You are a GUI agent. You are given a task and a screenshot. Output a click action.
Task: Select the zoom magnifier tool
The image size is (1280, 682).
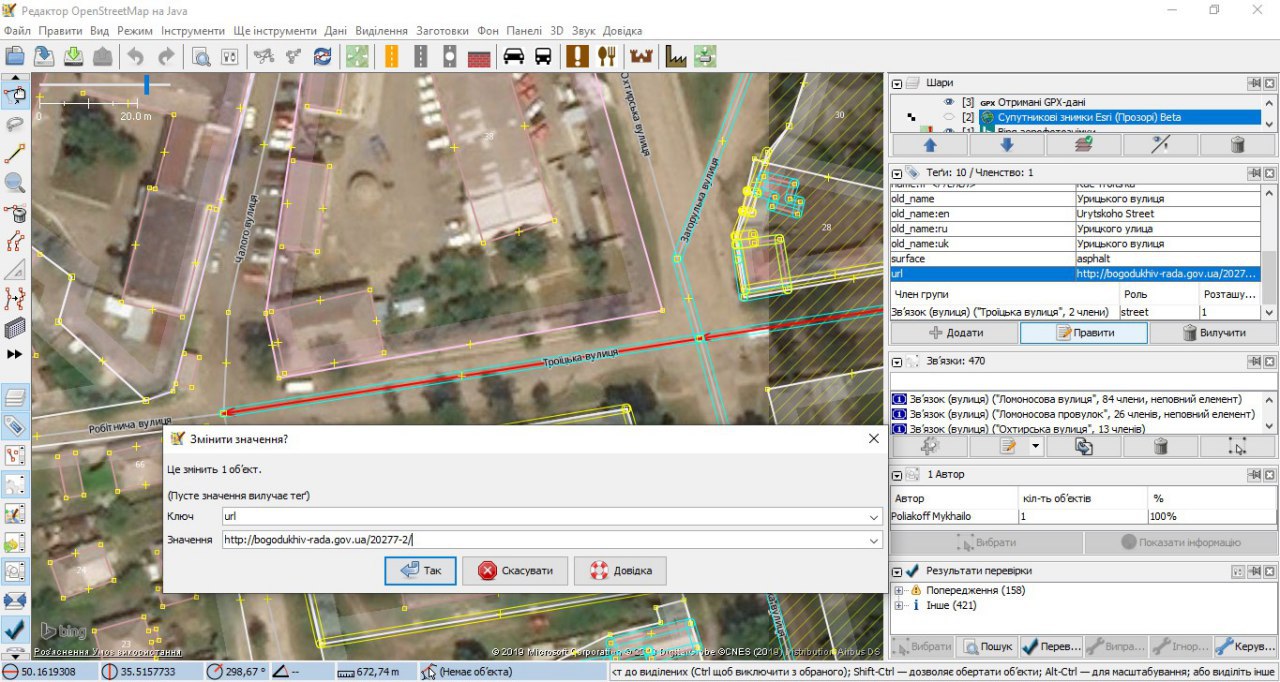pos(15,182)
